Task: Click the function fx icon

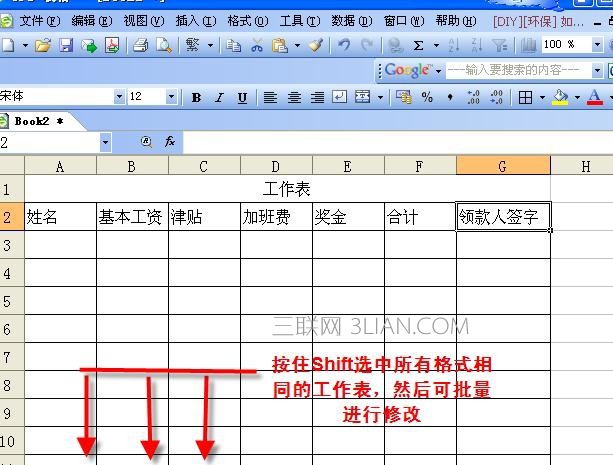Action: pyautogui.click(x=170, y=142)
